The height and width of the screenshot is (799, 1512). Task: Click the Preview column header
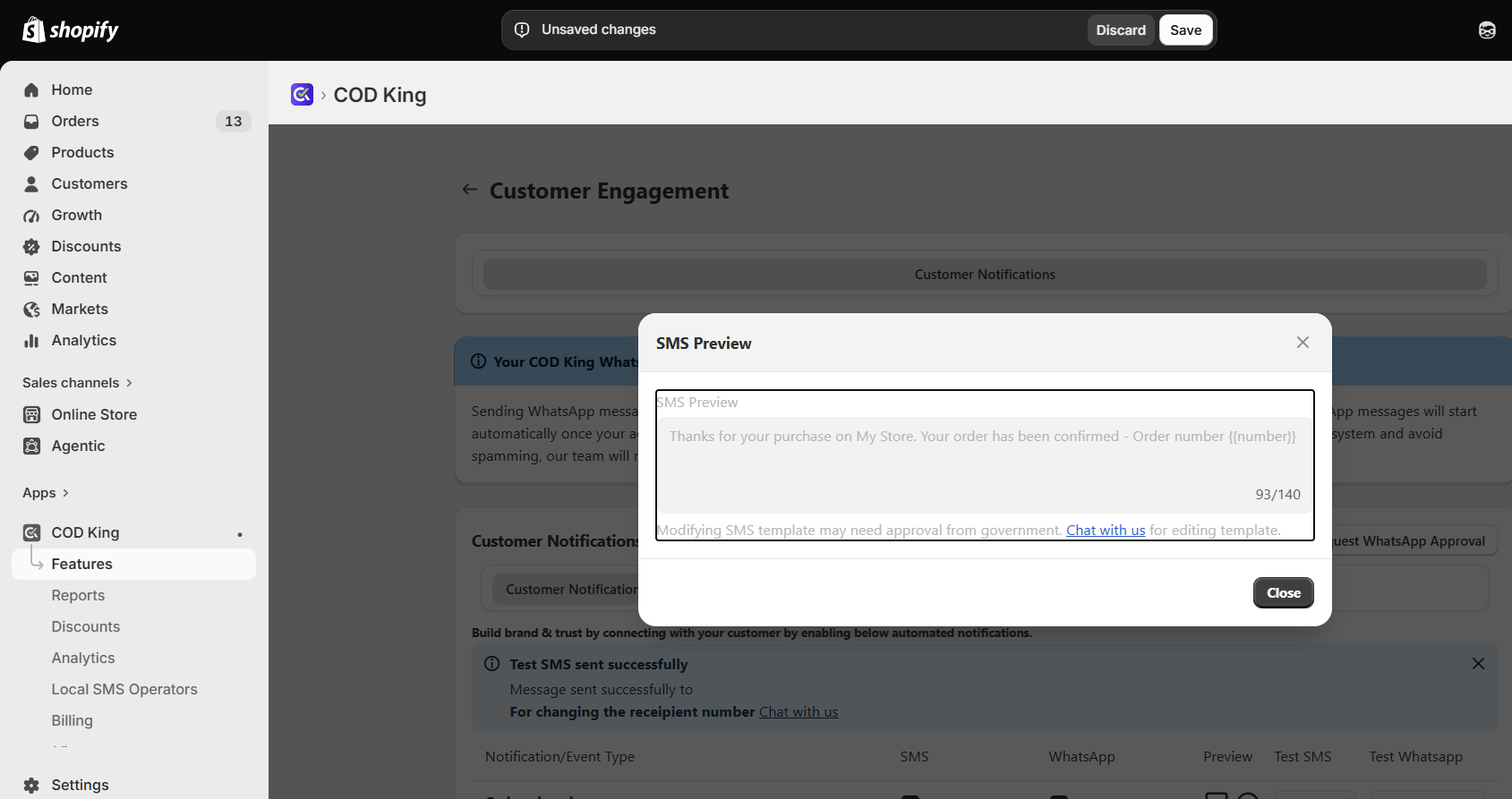(x=1227, y=757)
